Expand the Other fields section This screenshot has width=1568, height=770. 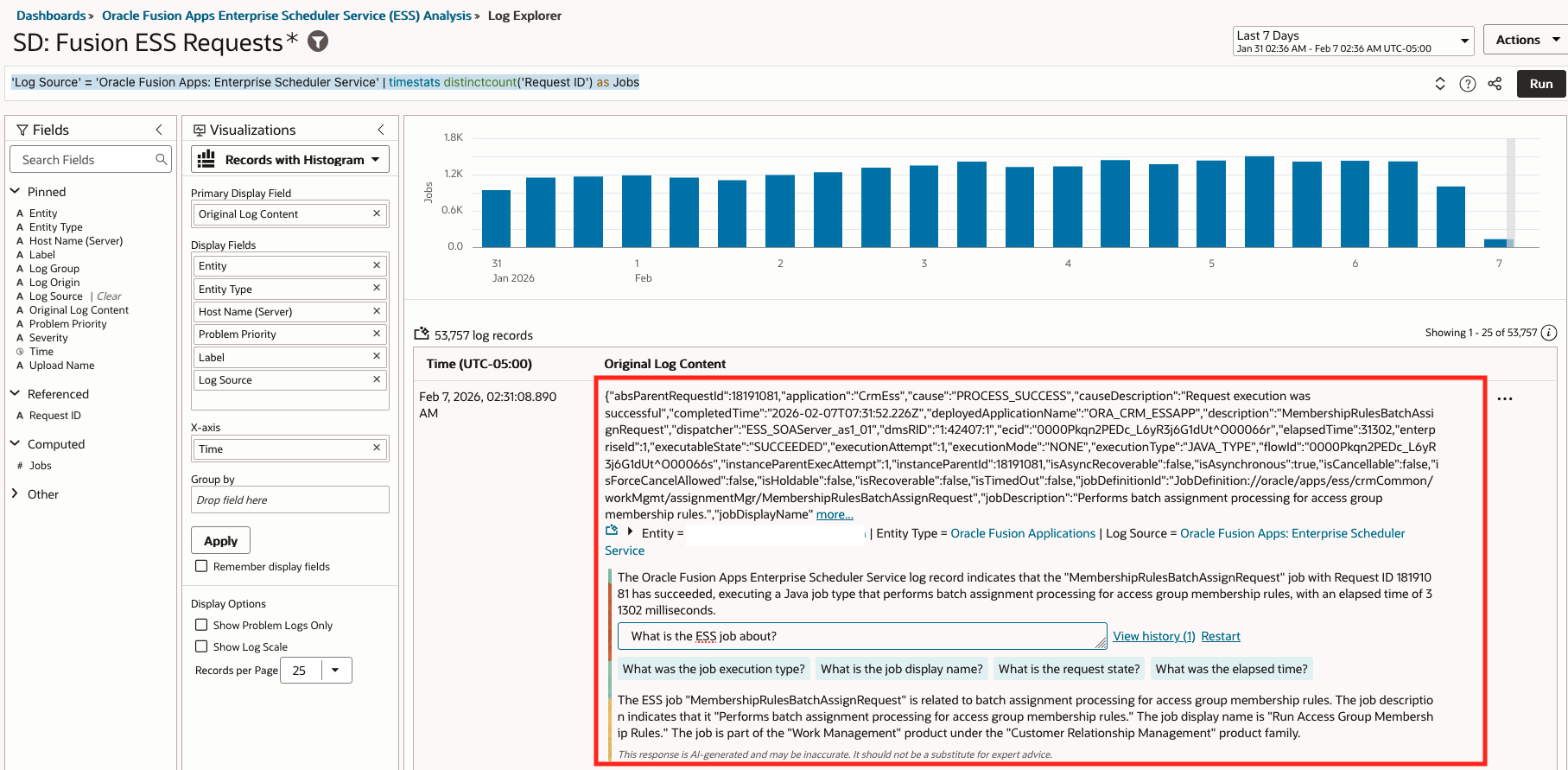(15, 493)
